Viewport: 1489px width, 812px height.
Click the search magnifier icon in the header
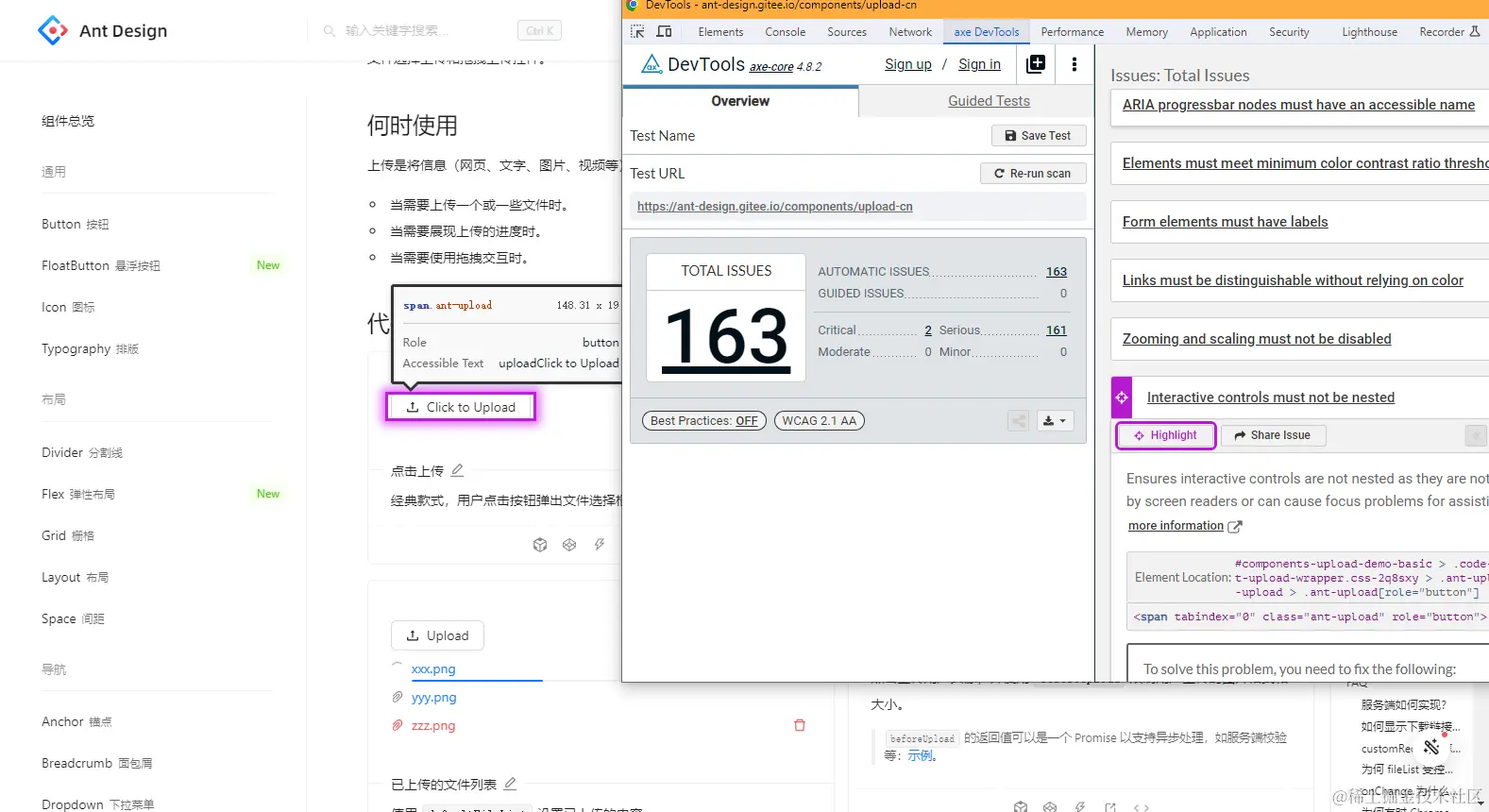[330, 31]
